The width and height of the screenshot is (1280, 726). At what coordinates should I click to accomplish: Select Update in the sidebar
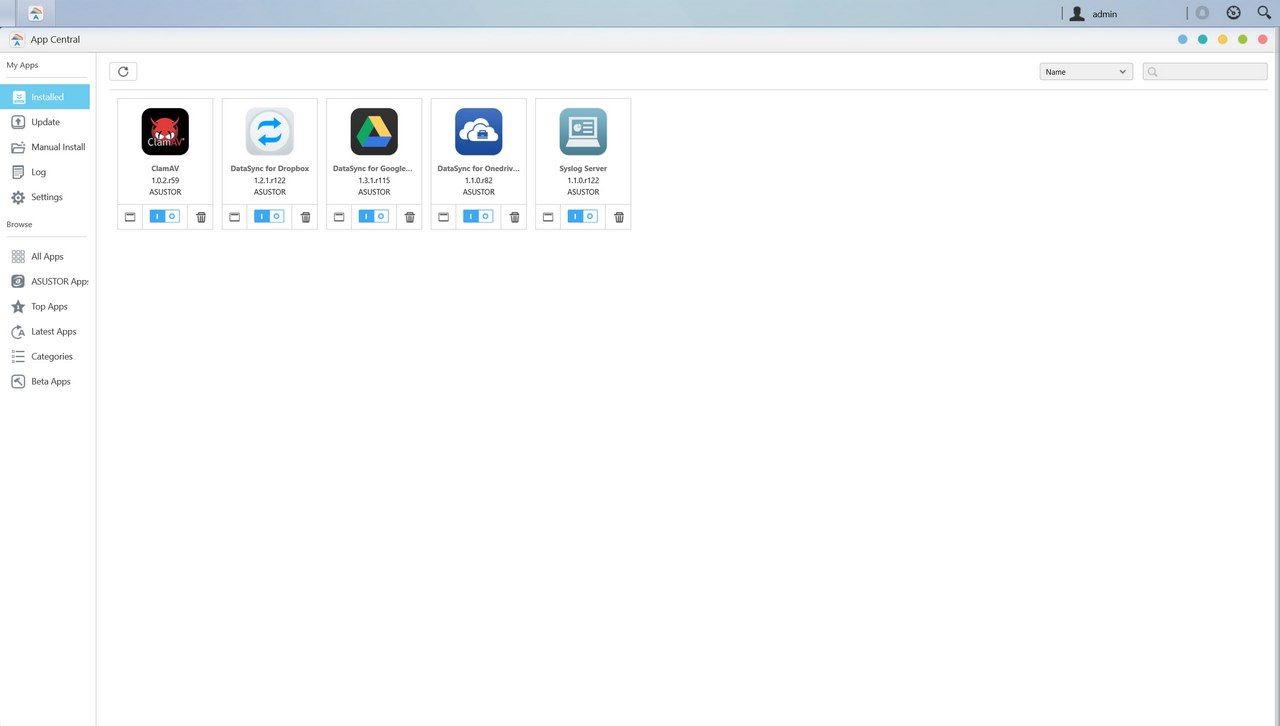tap(45, 122)
